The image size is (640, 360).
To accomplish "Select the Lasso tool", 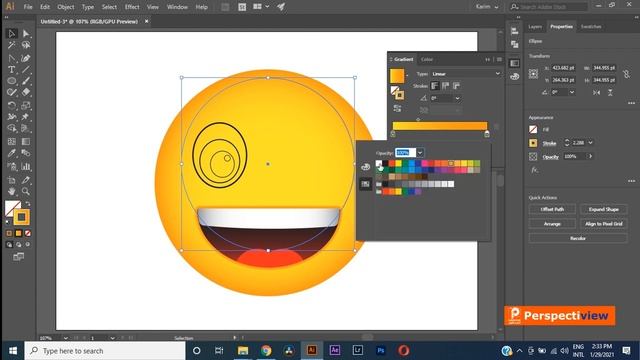I will (x=26, y=45).
